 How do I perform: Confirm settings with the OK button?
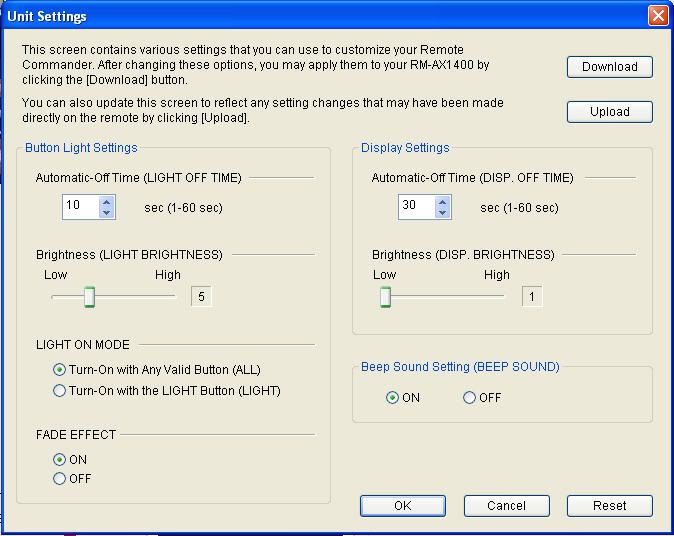403,505
